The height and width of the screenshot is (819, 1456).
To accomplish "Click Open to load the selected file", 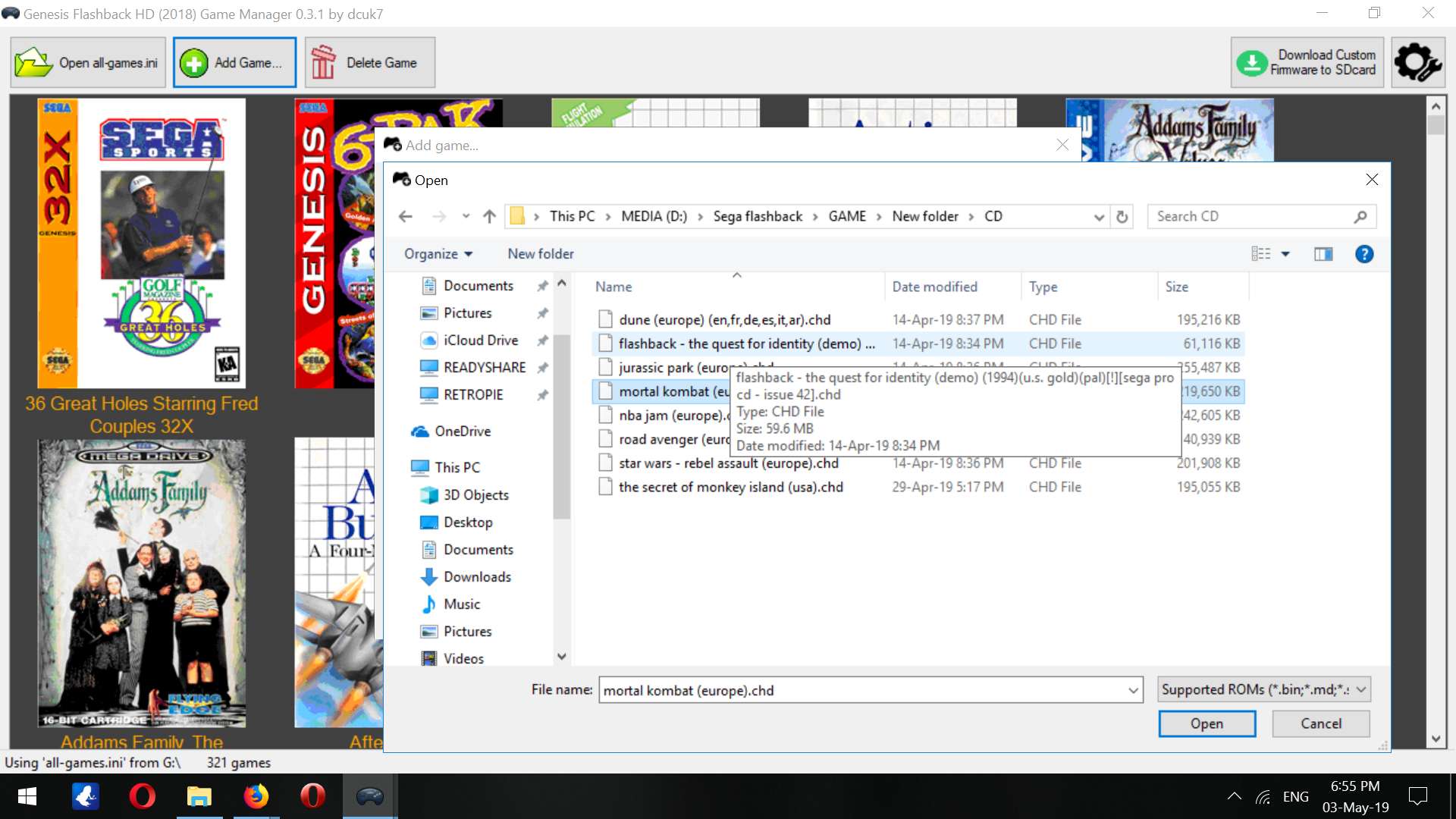I will pos(1207,723).
